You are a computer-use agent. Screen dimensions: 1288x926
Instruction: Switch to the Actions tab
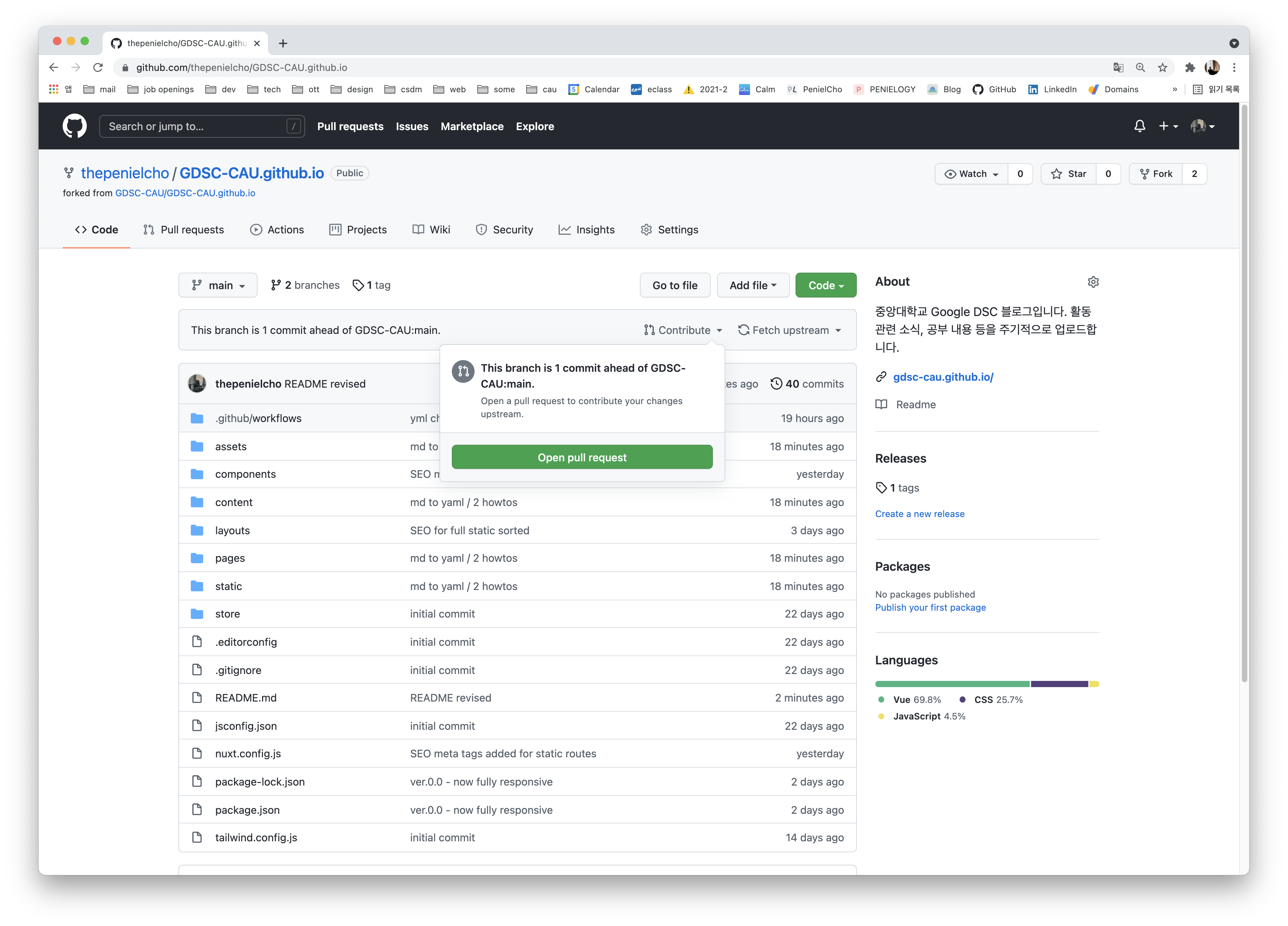click(277, 229)
